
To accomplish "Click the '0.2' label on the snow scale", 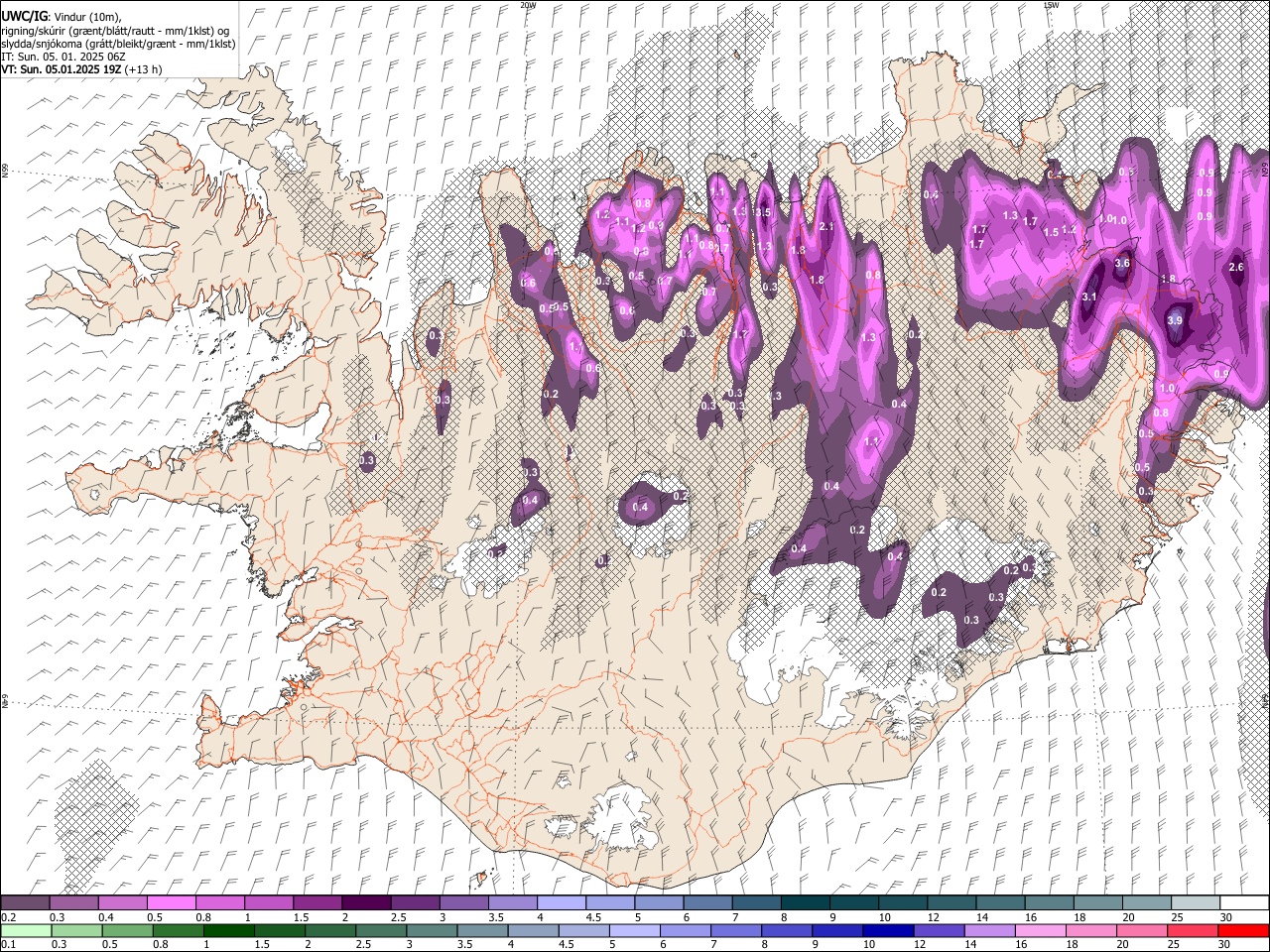I will (x=10, y=917).
